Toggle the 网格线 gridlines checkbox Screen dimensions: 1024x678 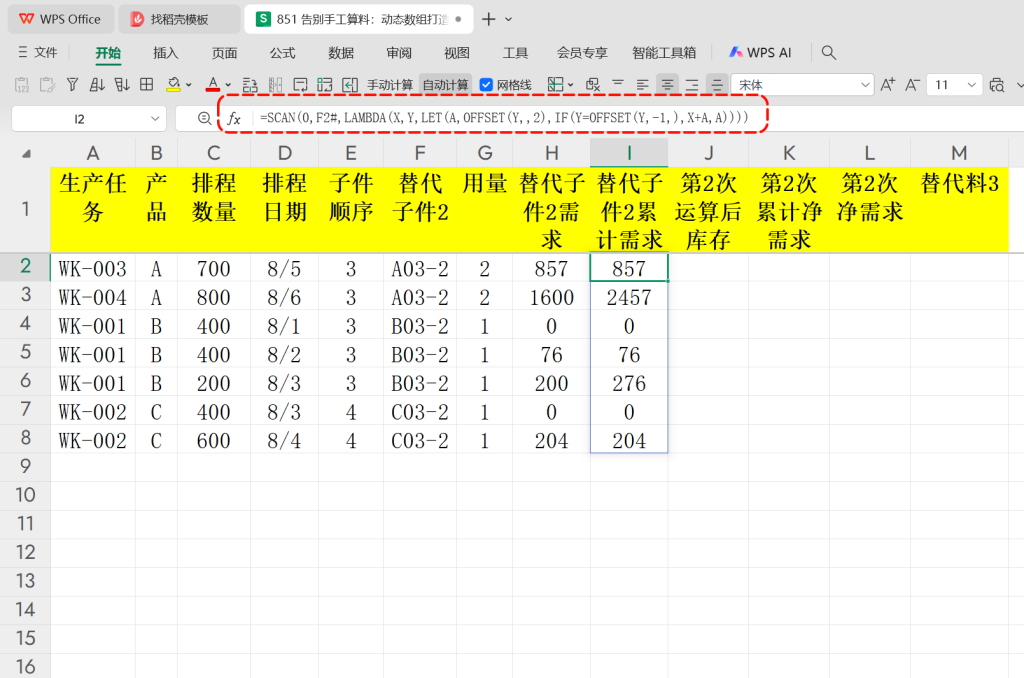tap(486, 85)
